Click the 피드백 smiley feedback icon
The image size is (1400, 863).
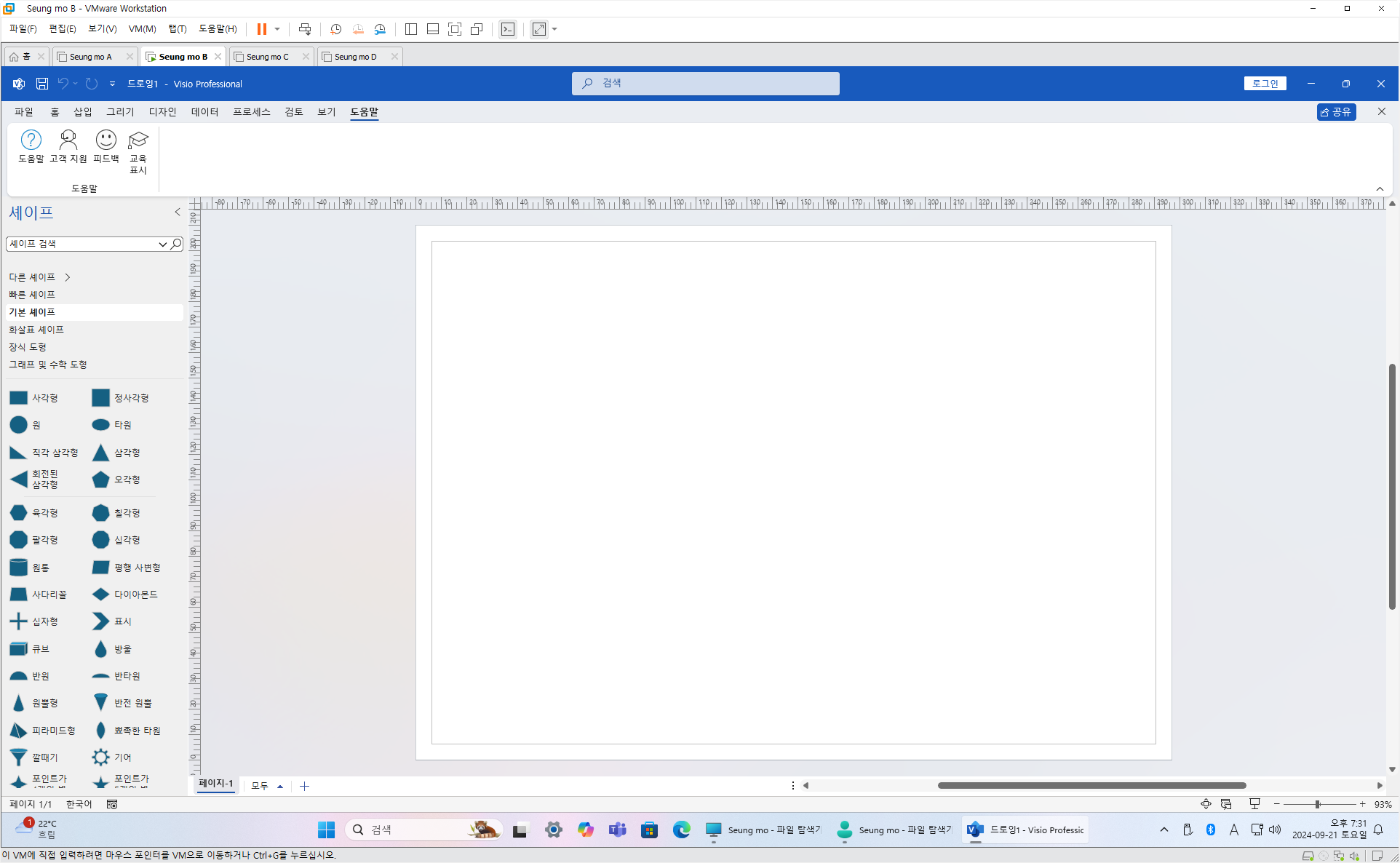pyautogui.click(x=106, y=140)
